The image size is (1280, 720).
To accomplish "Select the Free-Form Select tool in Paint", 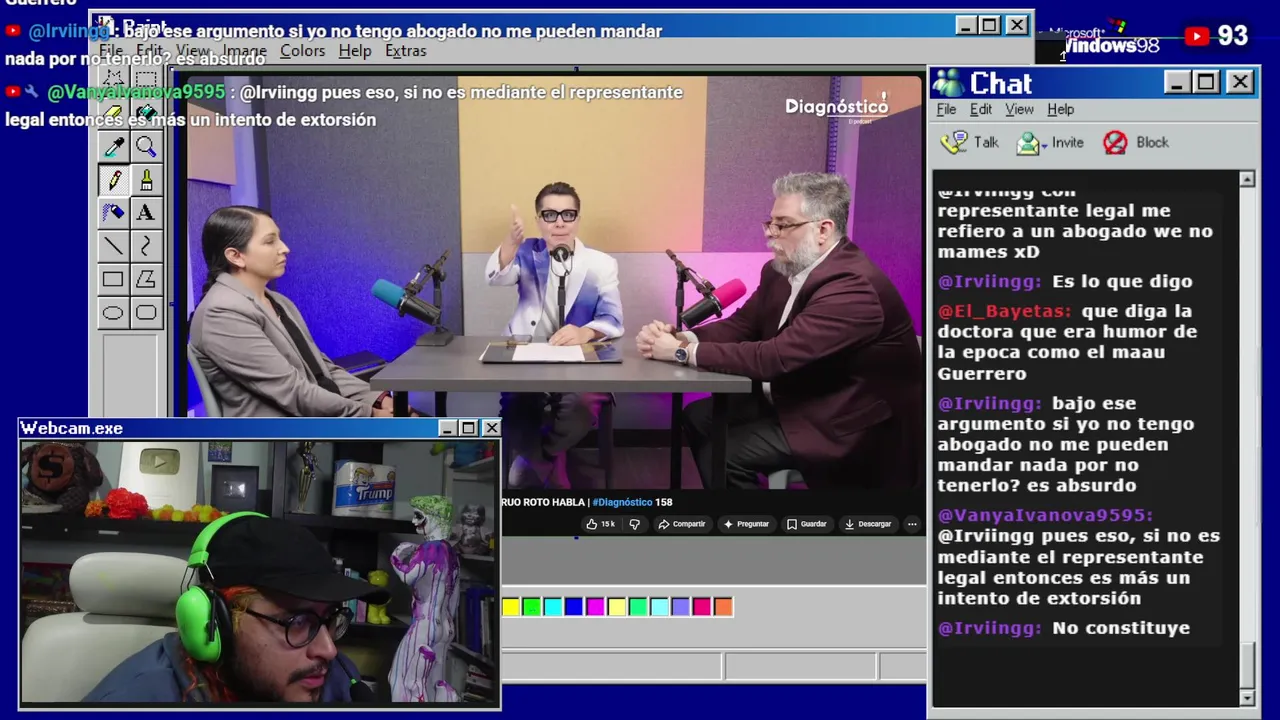I will click(113, 79).
